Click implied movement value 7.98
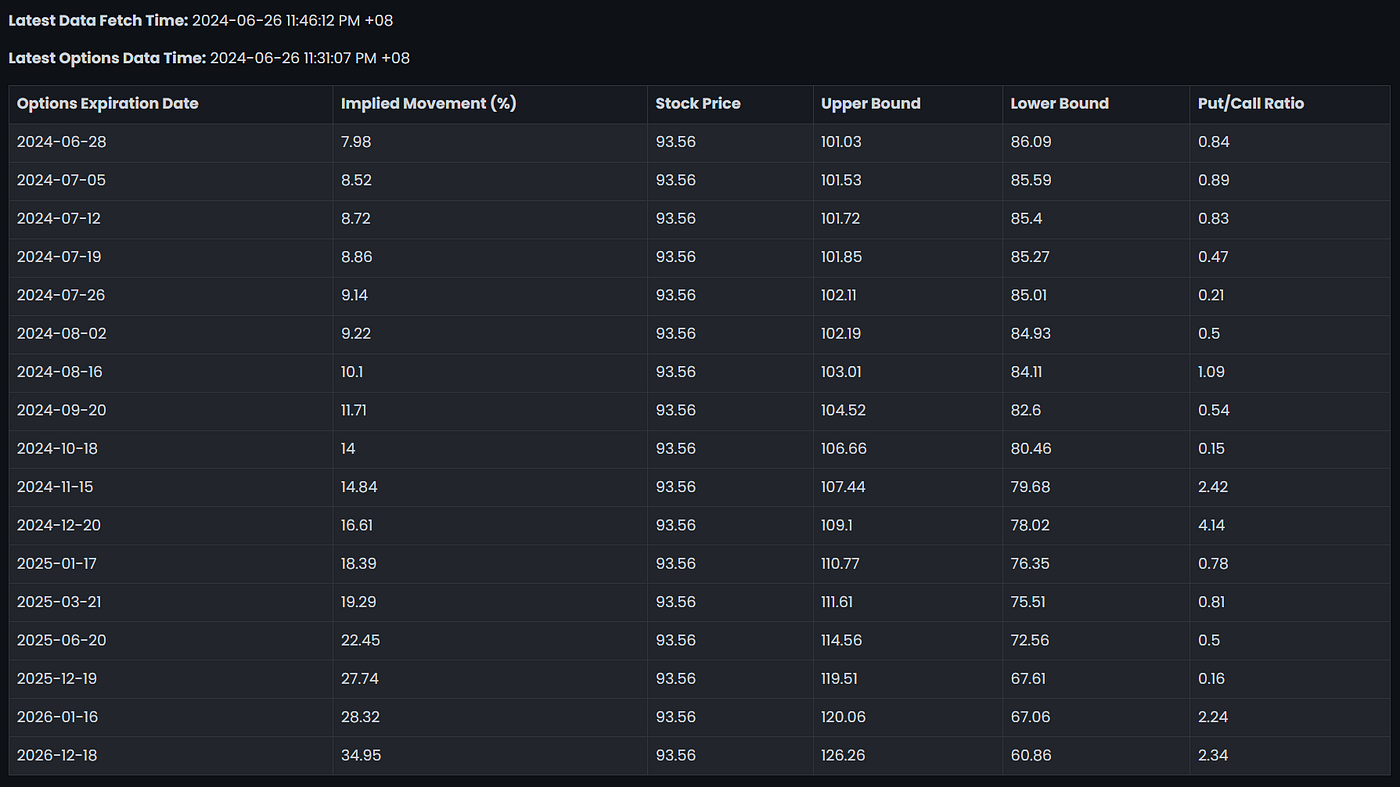1400x787 pixels. pyautogui.click(x=356, y=142)
